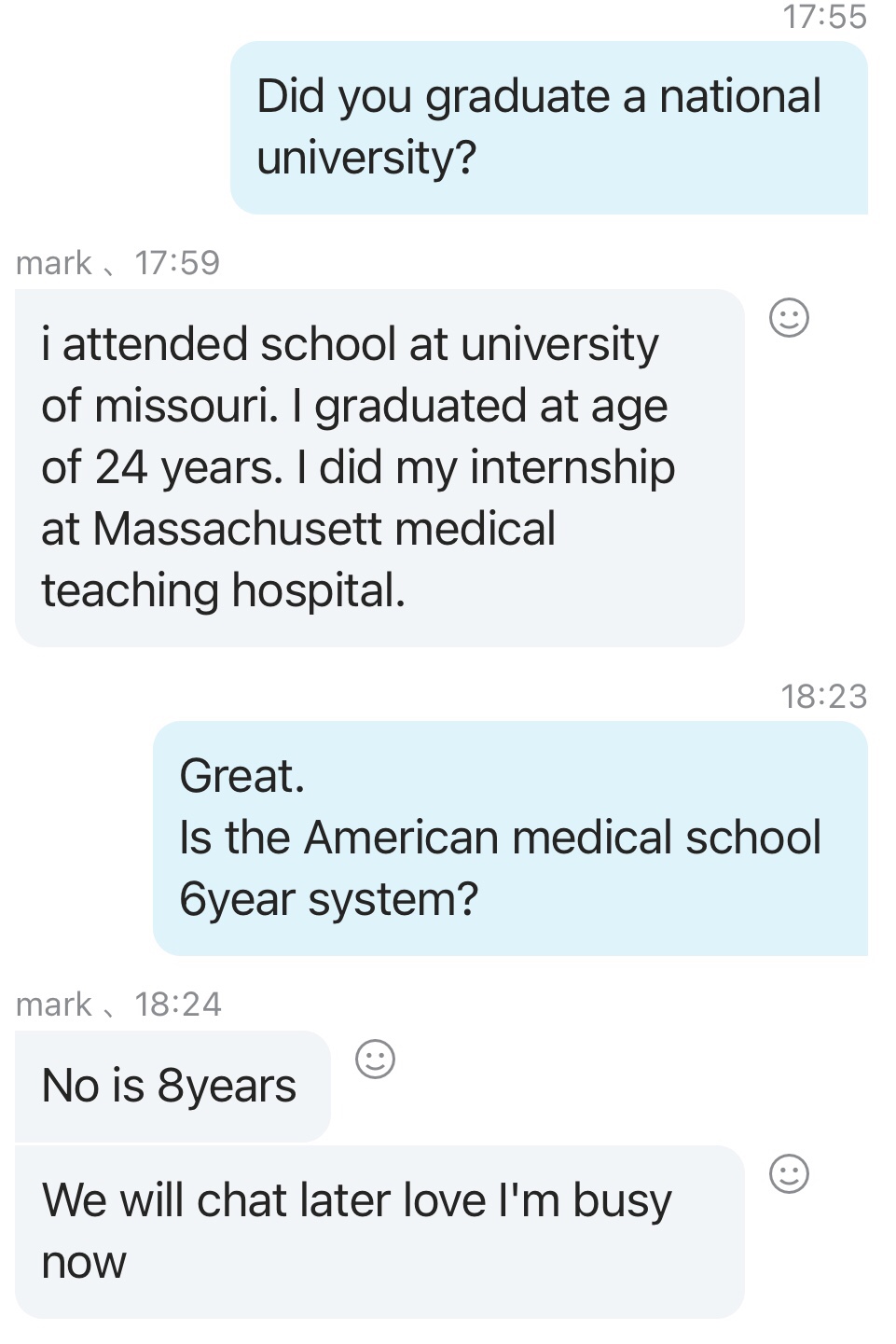The image size is (896, 1344).
Task: Click the 17:59 timestamp next to mark
Action: click(177, 263)
